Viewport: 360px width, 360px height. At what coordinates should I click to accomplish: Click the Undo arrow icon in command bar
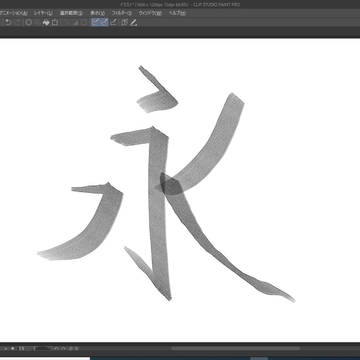click(8, 23)
